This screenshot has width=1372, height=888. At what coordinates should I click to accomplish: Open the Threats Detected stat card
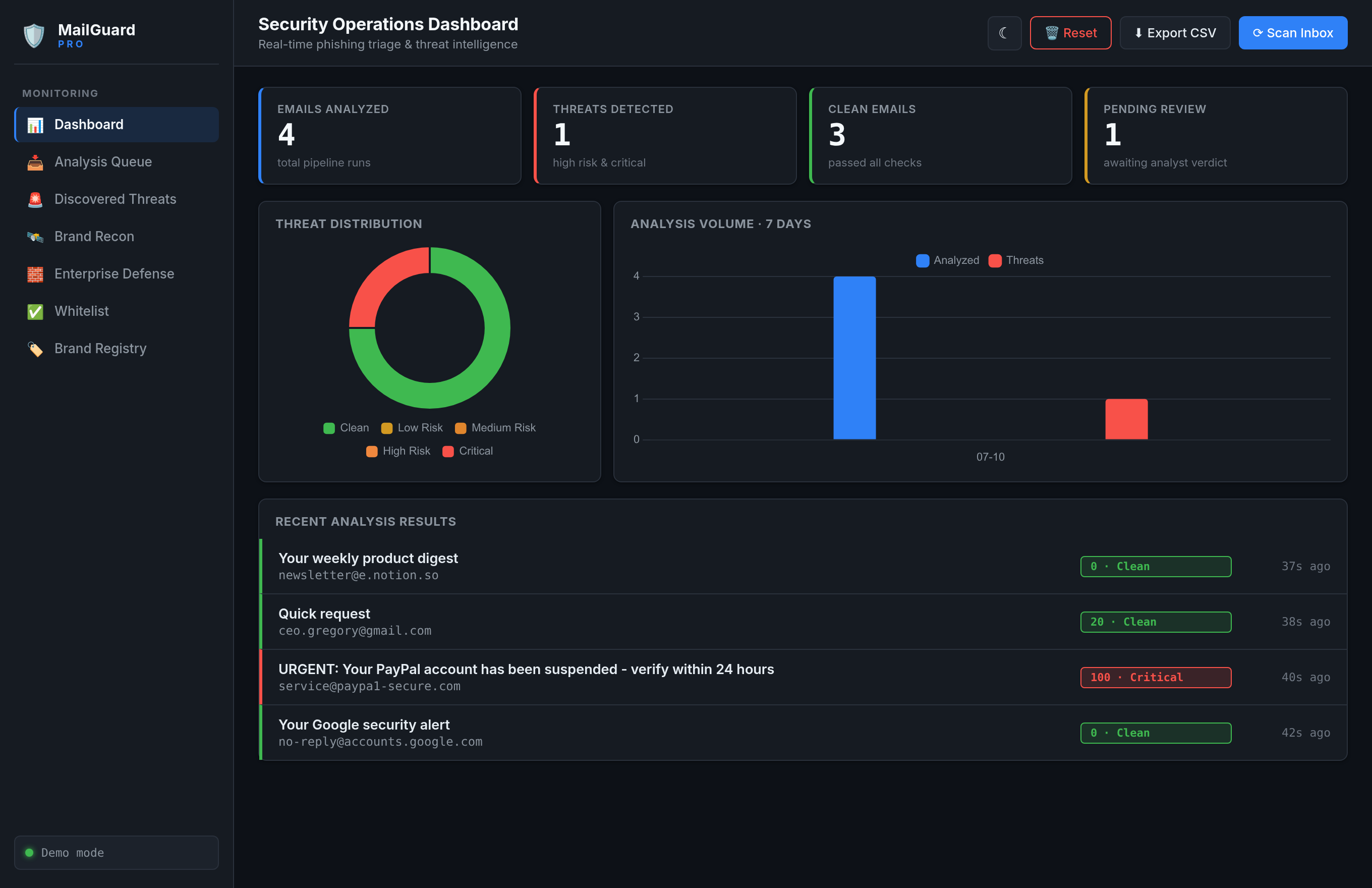pyautogui.click(x=665, y=136)
